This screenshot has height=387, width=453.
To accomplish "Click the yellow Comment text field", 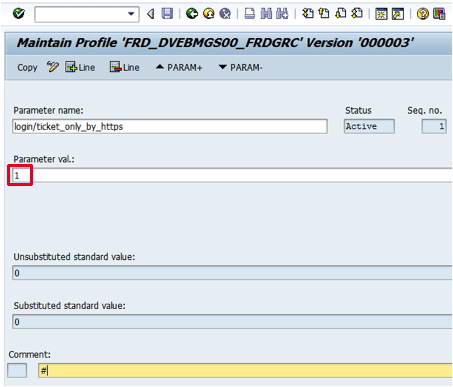I will point(245,370).
